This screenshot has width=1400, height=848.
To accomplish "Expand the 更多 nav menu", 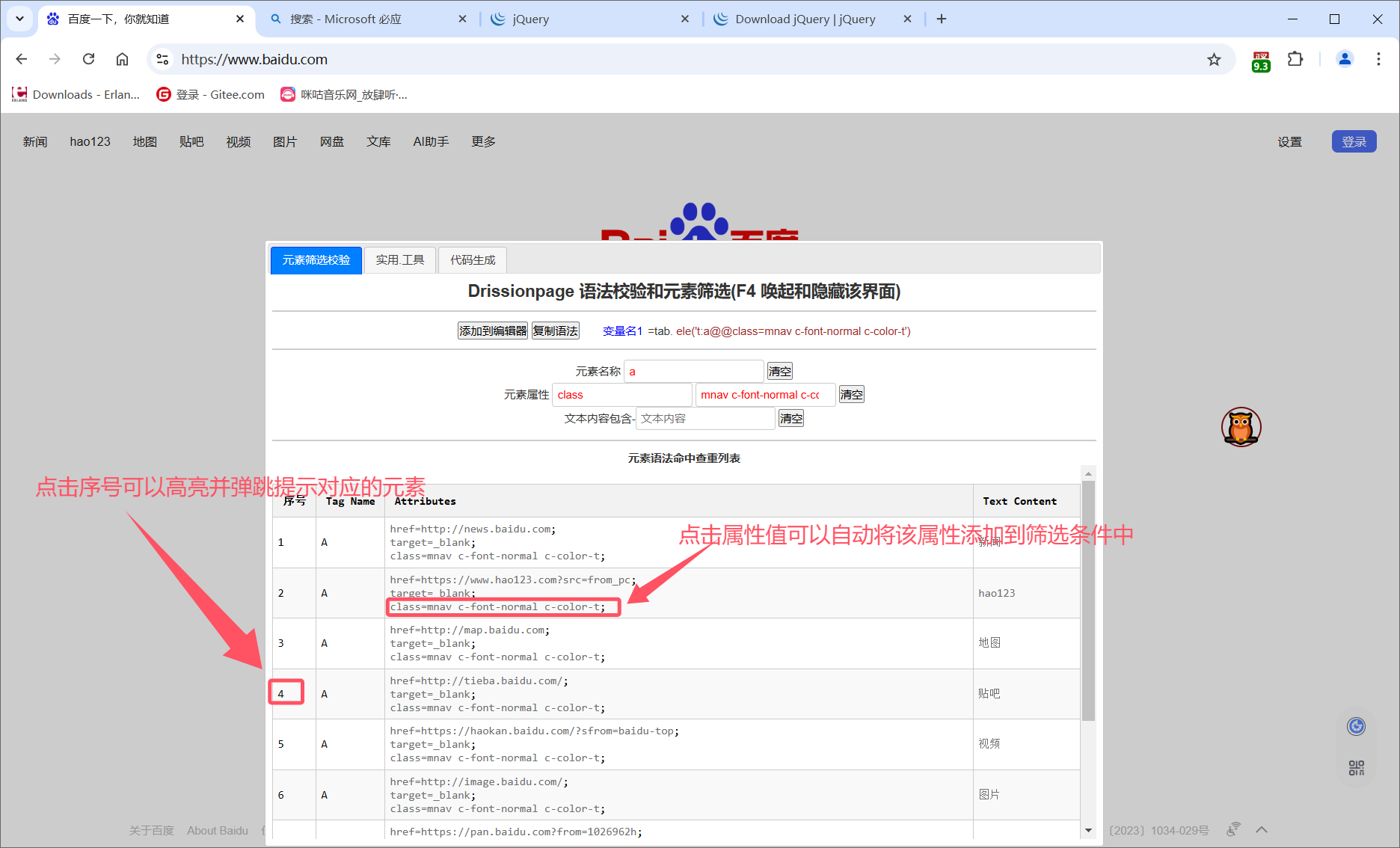I will click(483, 141).
